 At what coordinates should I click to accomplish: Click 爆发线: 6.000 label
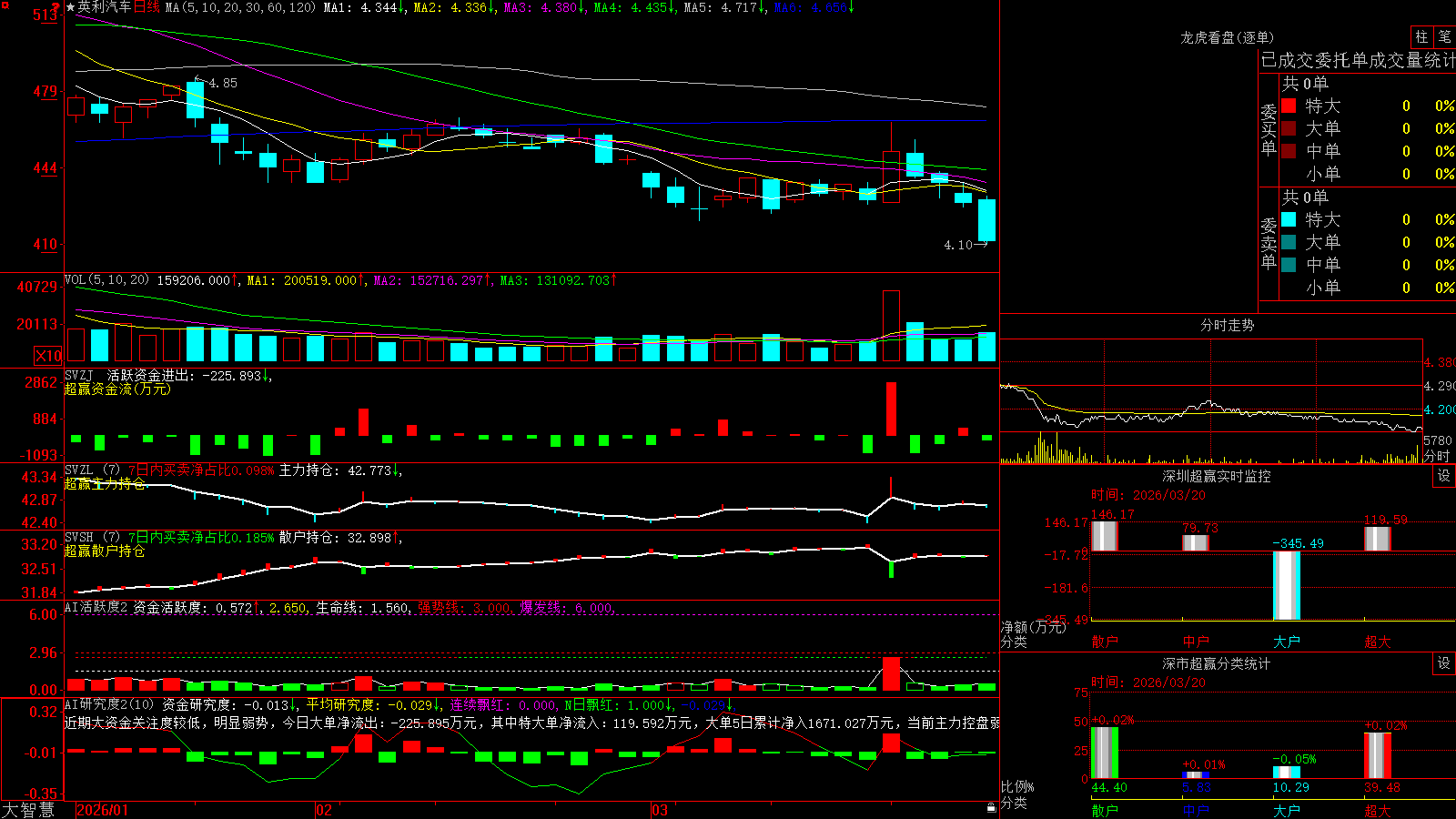[x=566, y=607]
